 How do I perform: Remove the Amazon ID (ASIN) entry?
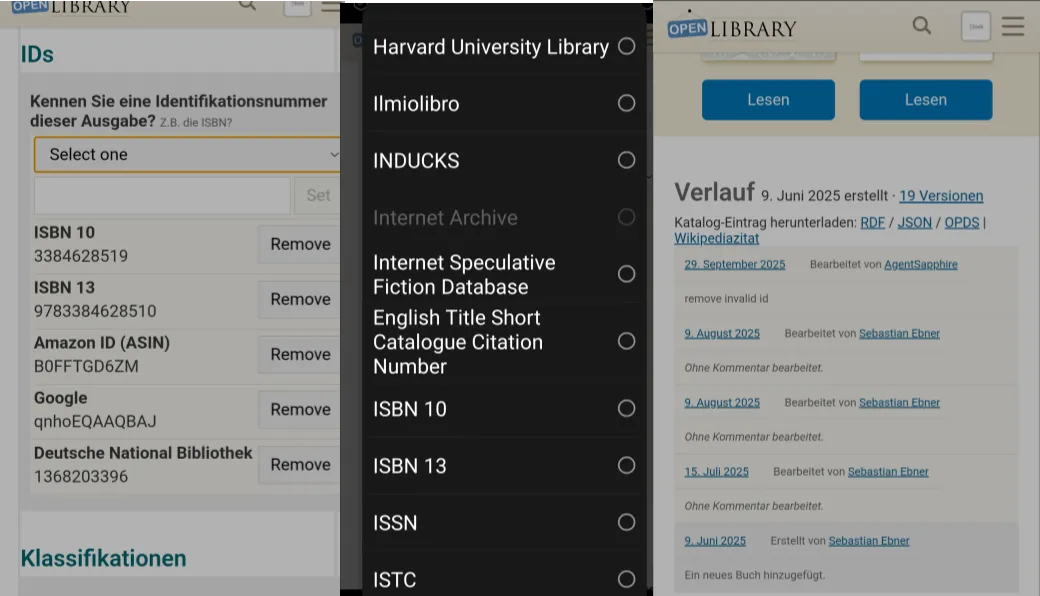[x=300, y=354]
